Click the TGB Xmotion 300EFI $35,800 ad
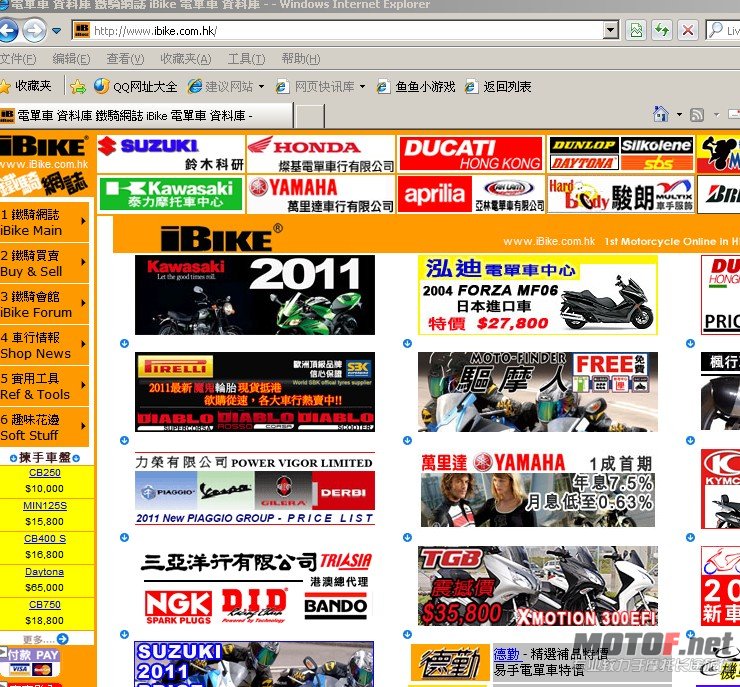 [538, 586]
